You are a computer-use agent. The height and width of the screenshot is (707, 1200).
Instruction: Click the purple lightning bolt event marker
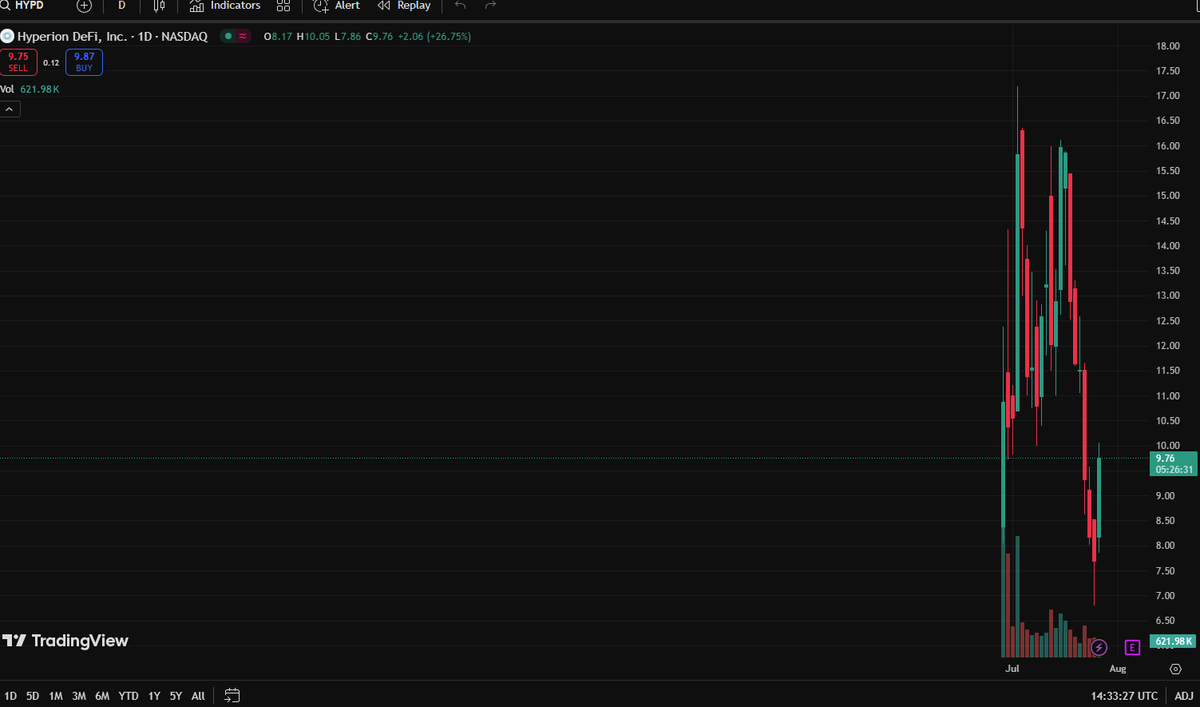pos(1099,648)
